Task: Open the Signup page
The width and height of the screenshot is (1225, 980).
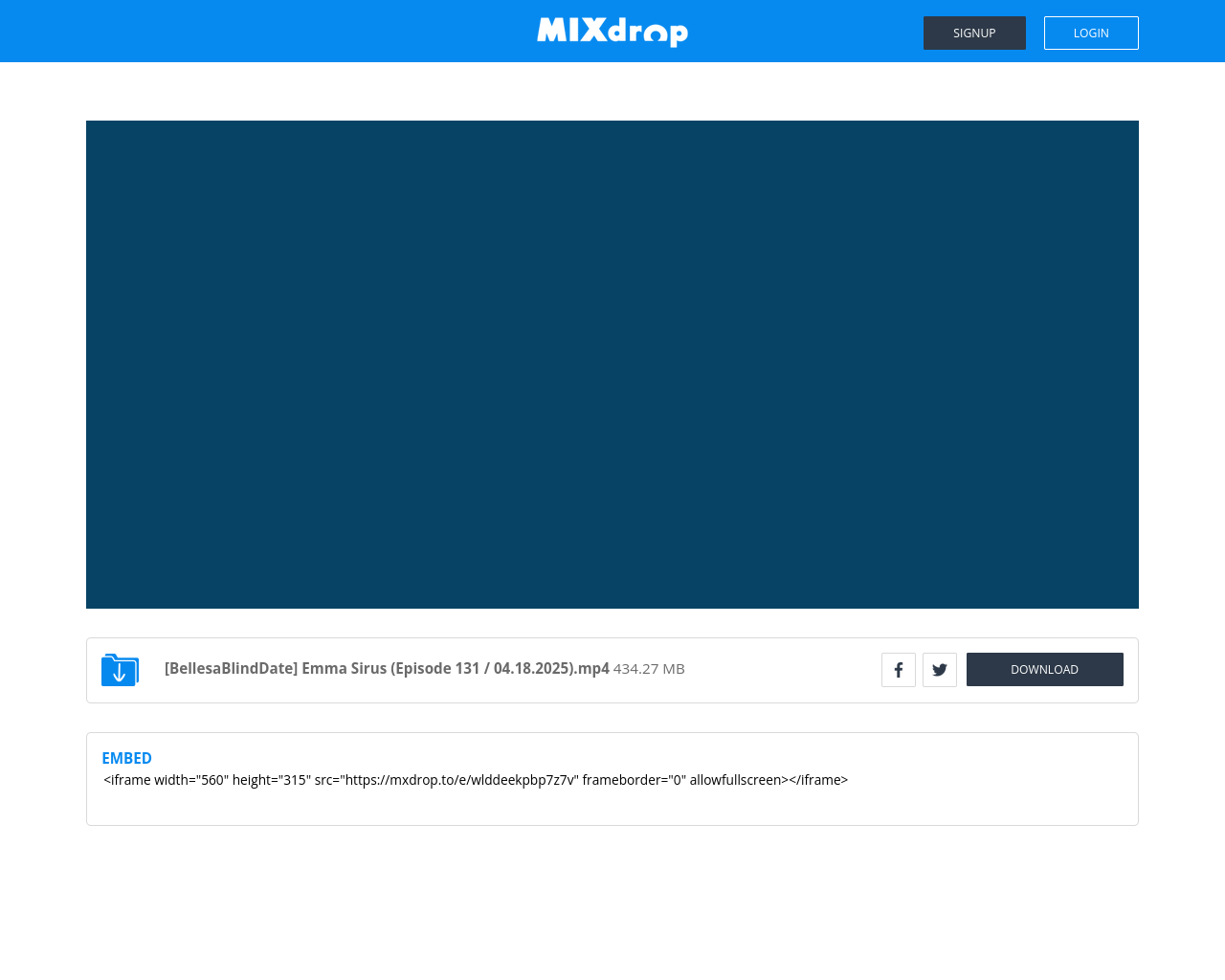Action: pos(974,33)
